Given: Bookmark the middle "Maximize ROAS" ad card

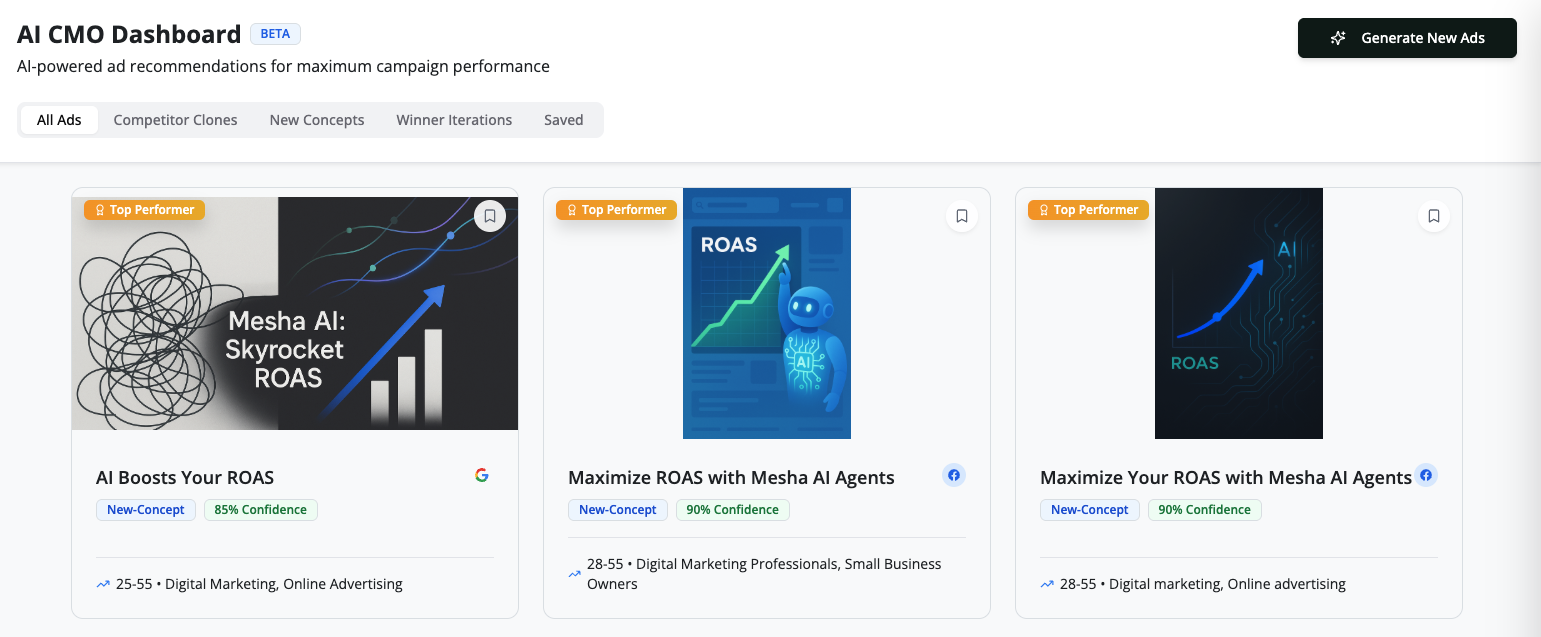Looking at the screenshot, I should tap(962, 216).
